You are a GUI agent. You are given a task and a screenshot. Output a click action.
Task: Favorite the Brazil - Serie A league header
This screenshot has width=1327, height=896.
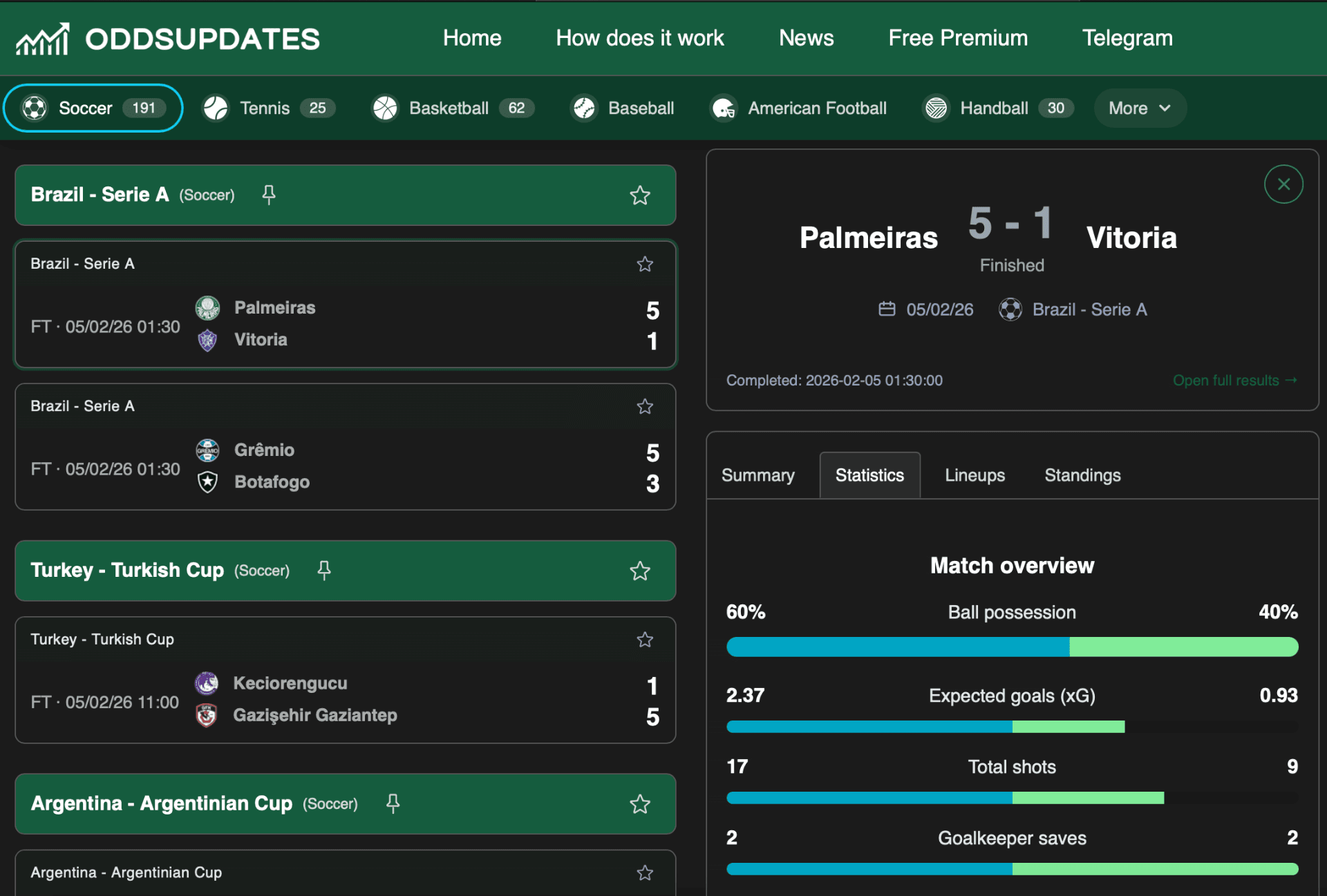[x=640, y=196]
